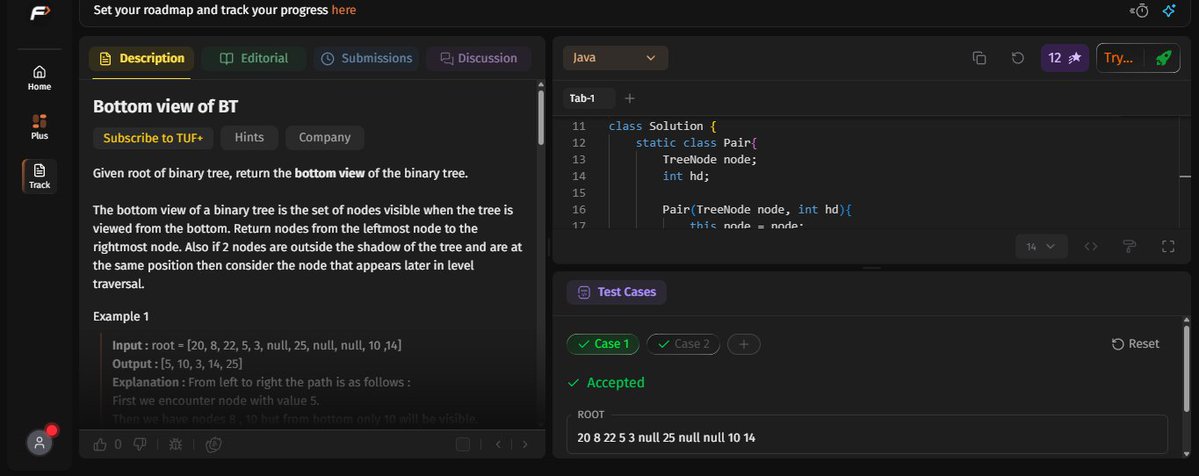
Task: Click the TUF logo at top left
Action: [x=40, y=13]
